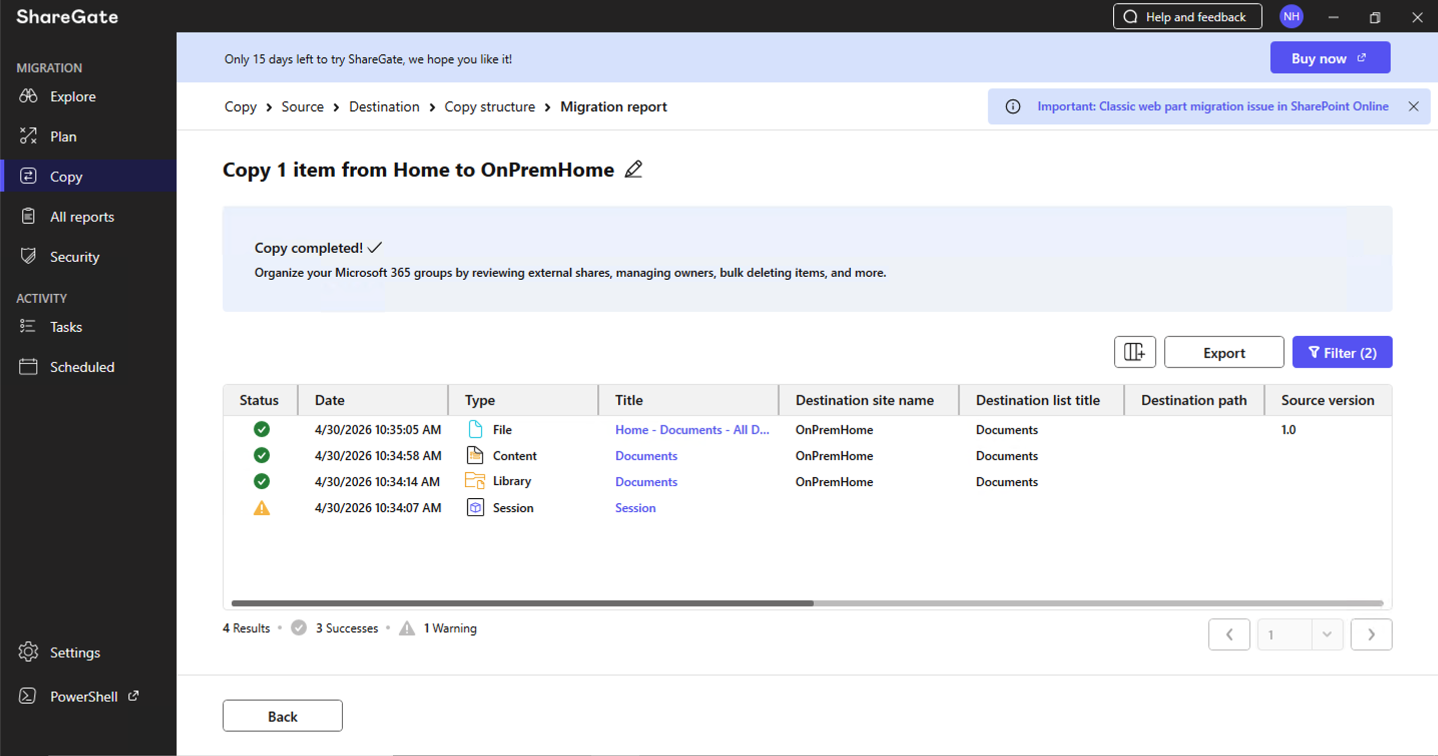Click the source version 1.0 cell

[x=1288, y=430]
